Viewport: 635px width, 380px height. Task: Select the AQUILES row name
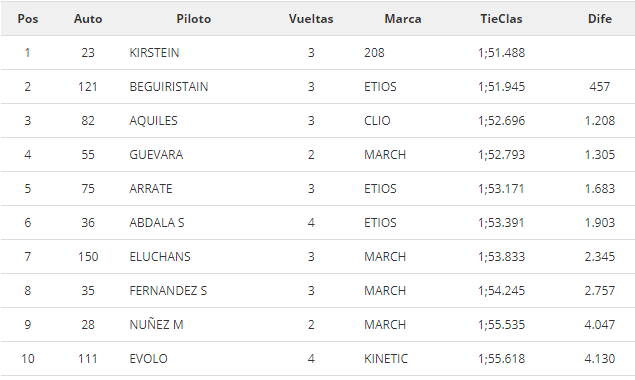(x=153, y=121)
